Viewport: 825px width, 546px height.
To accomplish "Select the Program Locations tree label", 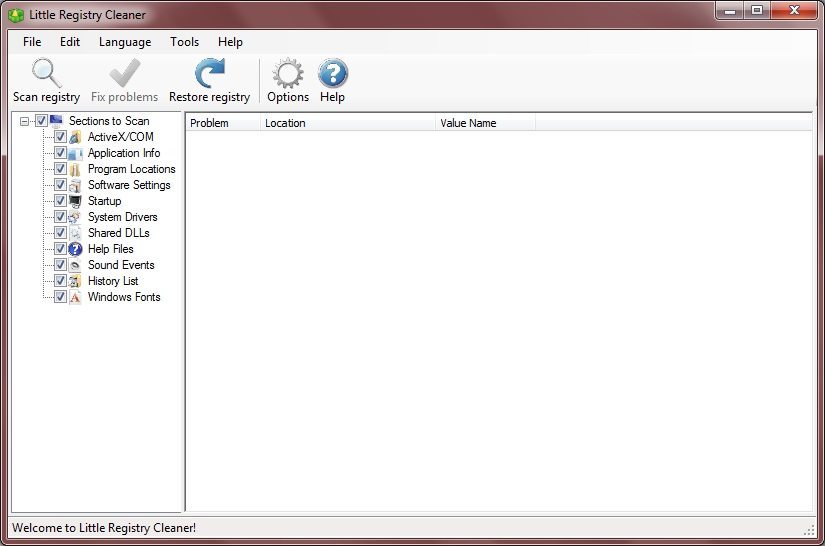I will coord(132,169).
